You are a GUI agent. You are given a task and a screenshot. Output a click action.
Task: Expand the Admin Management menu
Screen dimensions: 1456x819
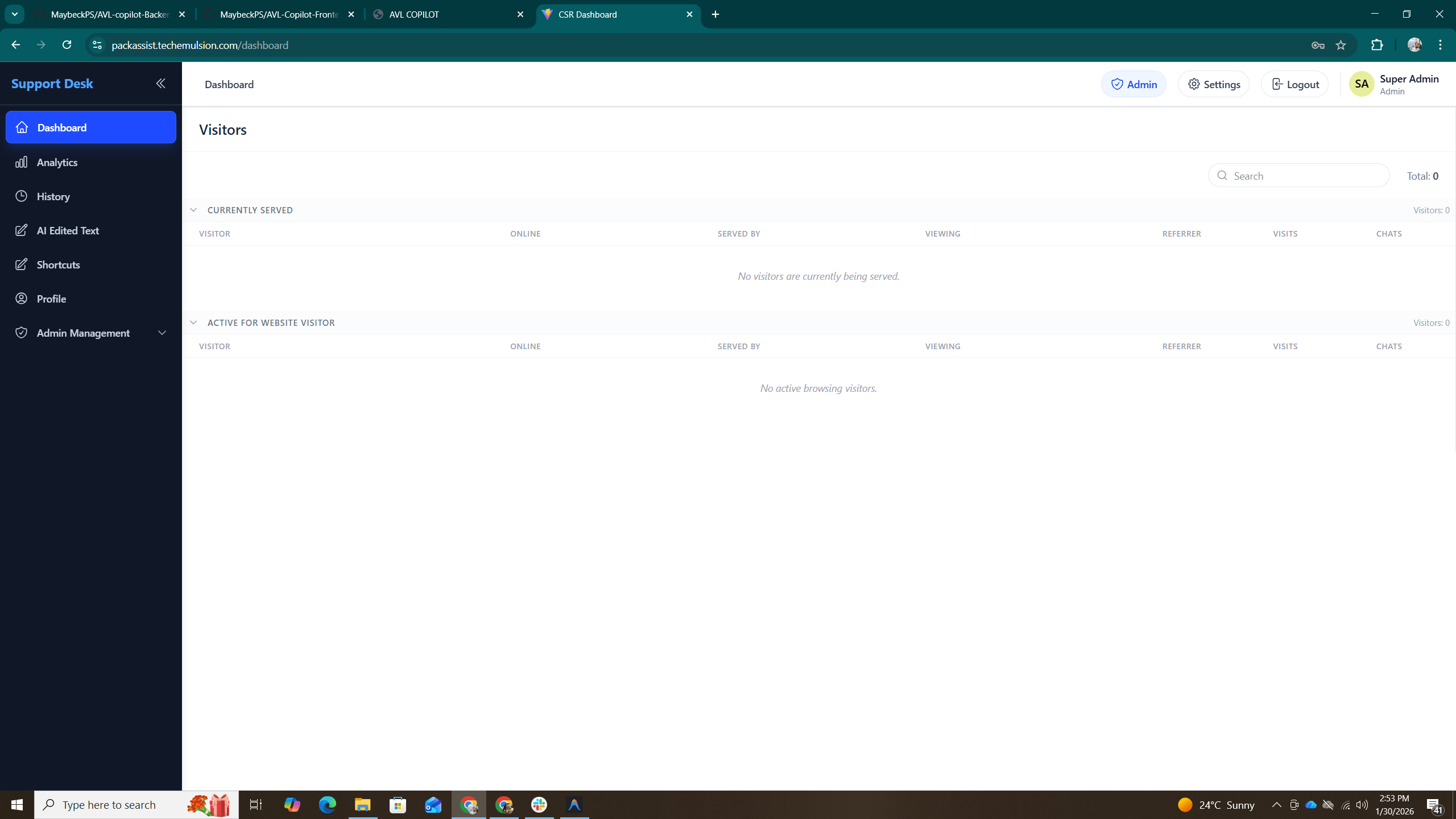click(162, 332)
